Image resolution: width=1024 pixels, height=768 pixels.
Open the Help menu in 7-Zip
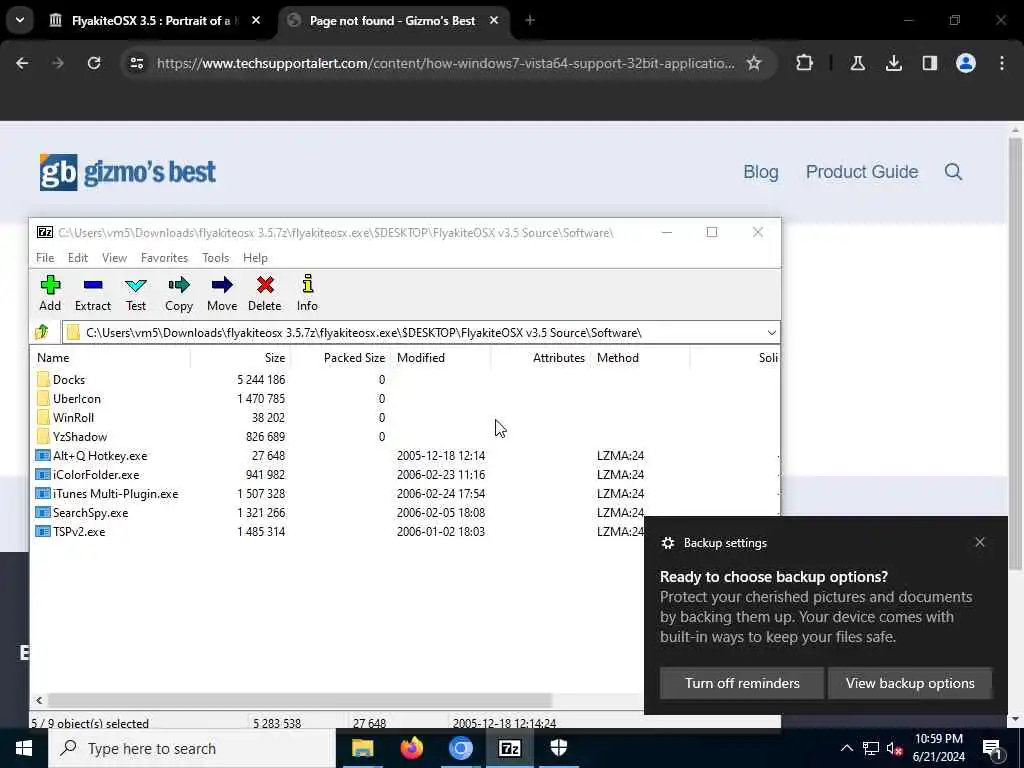tap(255, 258)
